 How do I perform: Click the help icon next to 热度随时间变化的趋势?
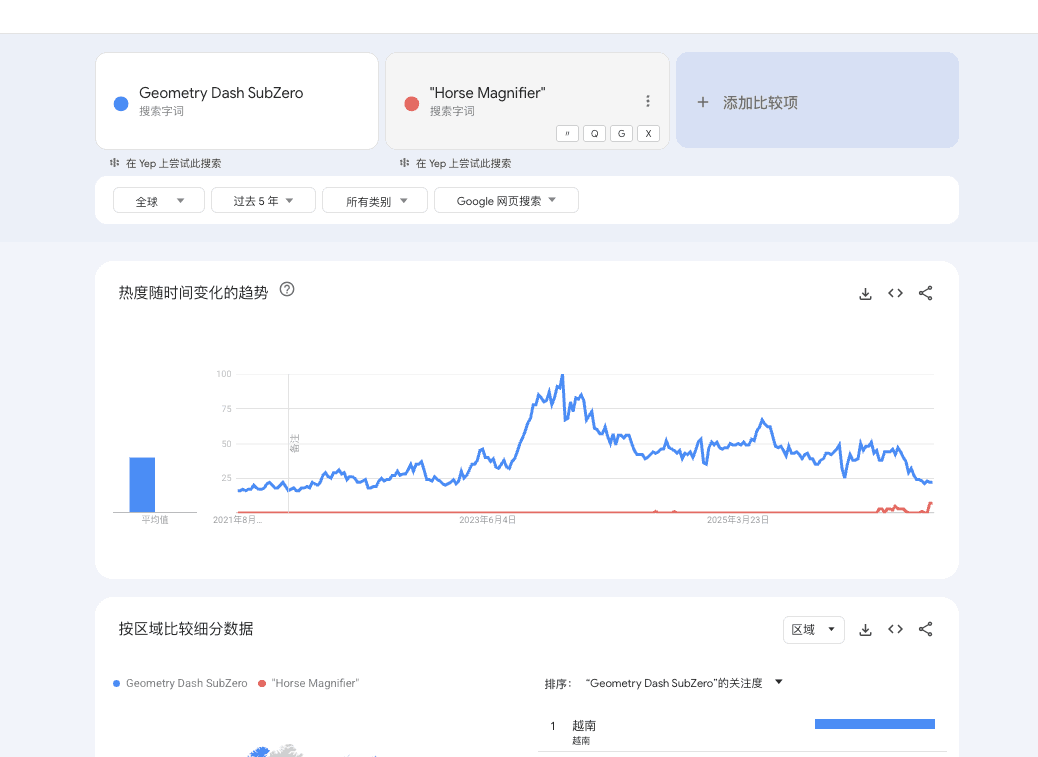(287, 289)
